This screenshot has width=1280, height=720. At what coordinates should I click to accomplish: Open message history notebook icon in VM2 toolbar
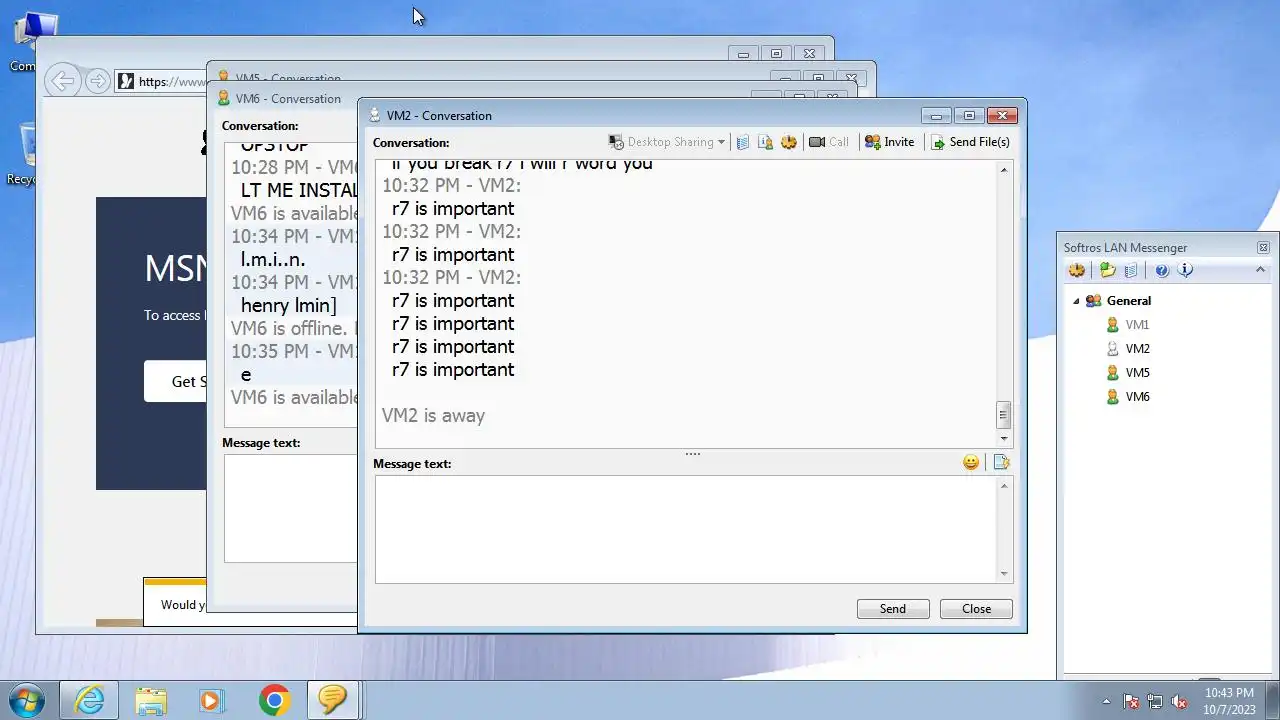(743, 142)
